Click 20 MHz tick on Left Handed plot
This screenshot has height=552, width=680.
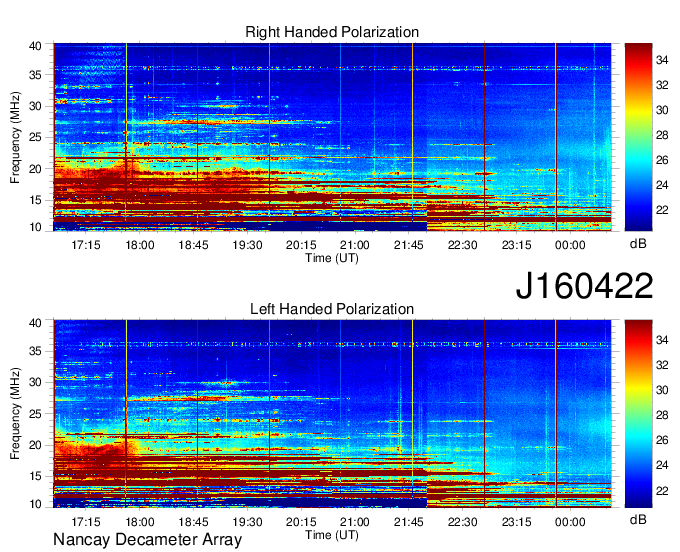tap(35, 445)
